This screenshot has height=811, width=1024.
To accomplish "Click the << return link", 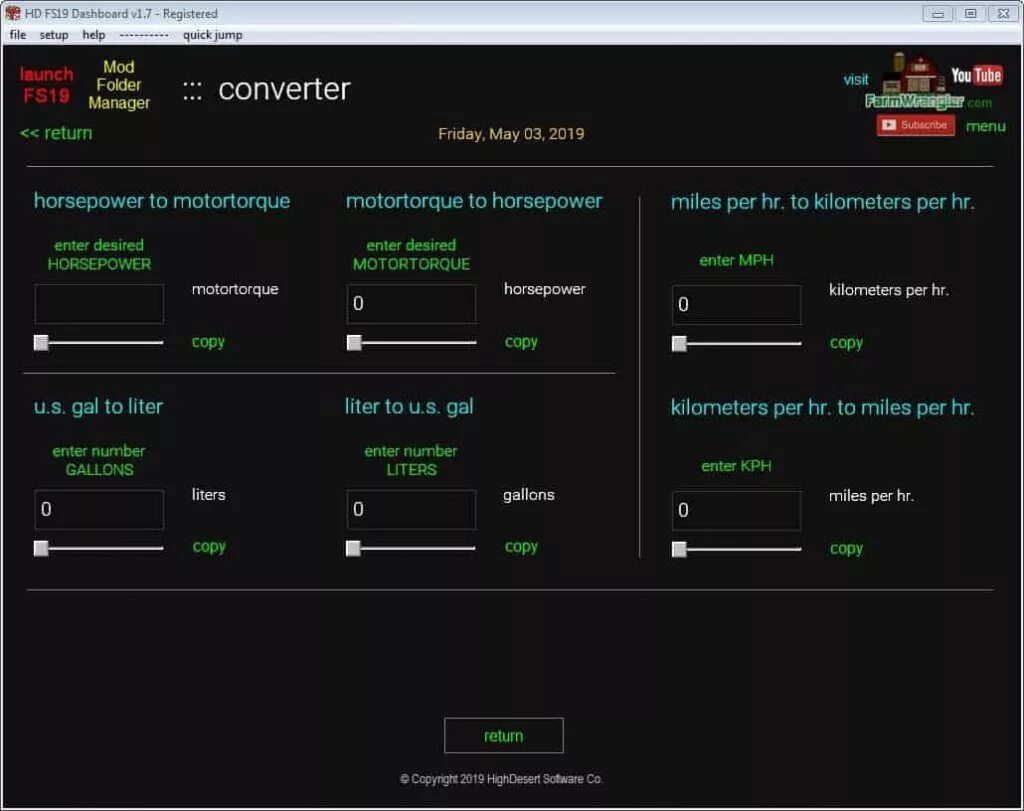I will click(x=55, y=133).
